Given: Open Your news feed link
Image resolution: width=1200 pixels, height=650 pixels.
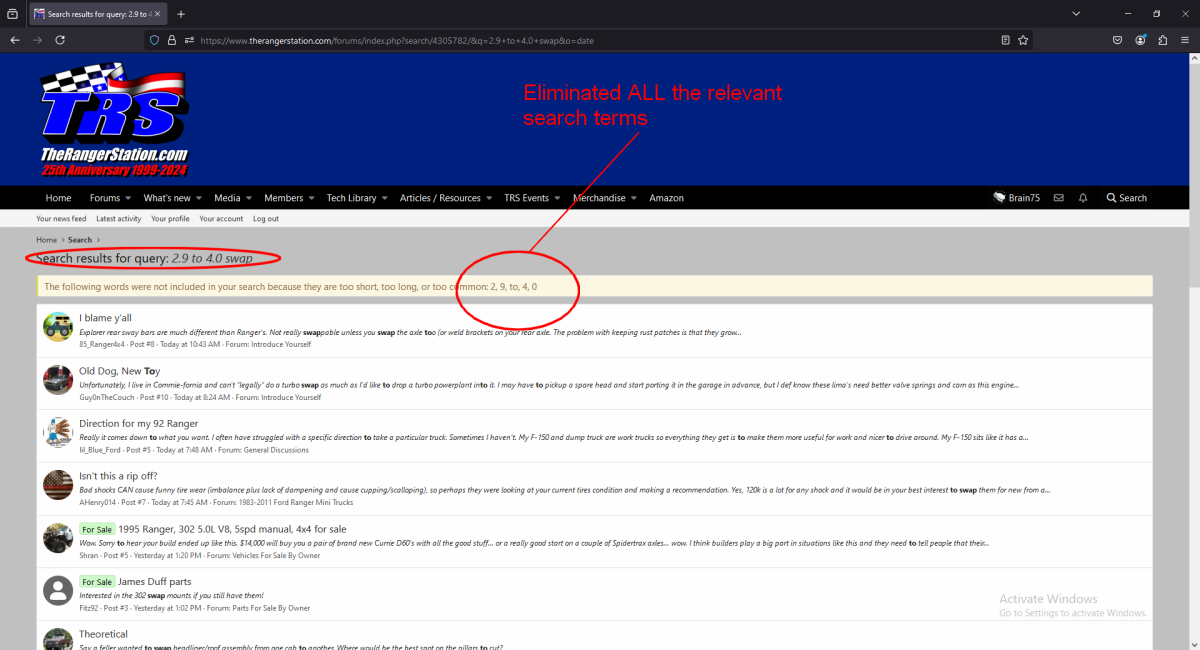Looking at the screenshot, I should click(x=61, y=219).
